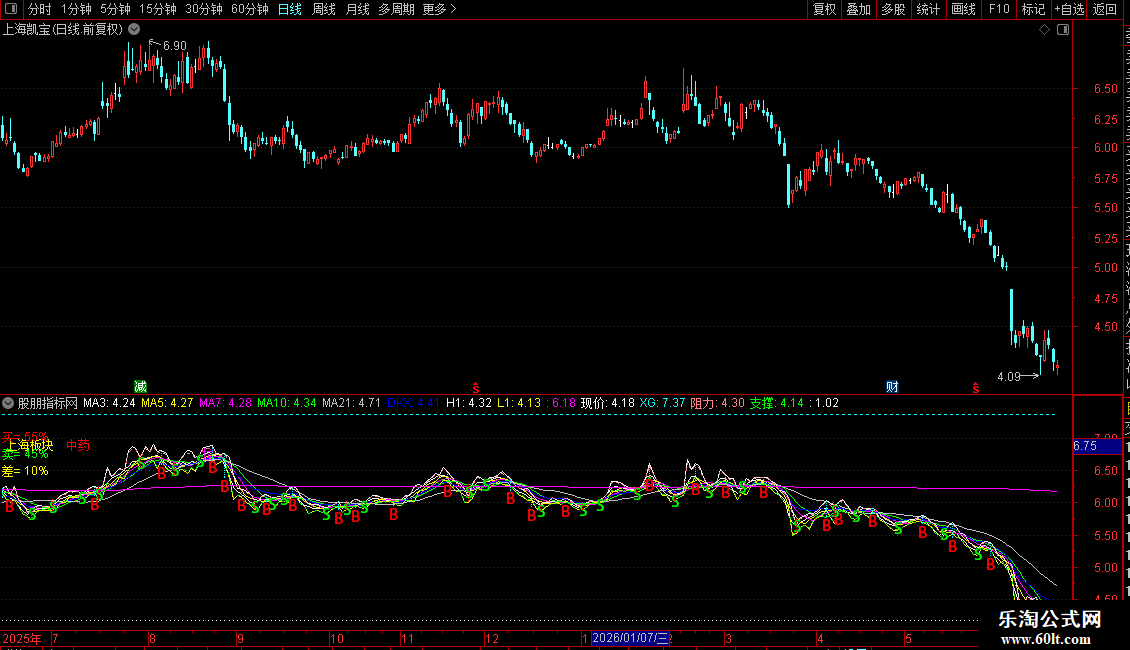Click the 6.50 price axis label in main chart
1130x650 pixels.
click(x=1105, y=89)
